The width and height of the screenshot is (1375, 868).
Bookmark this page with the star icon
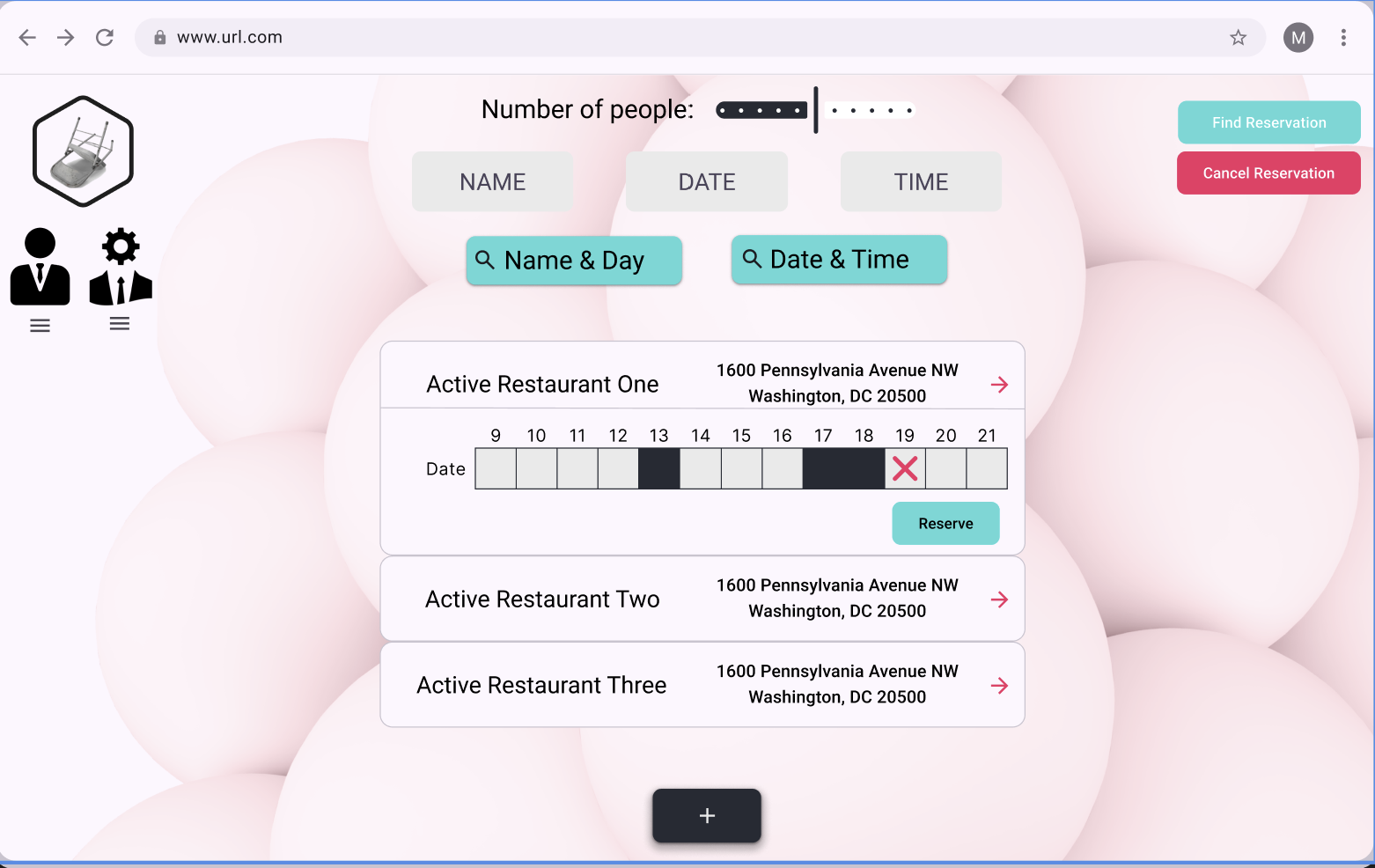1238,37
